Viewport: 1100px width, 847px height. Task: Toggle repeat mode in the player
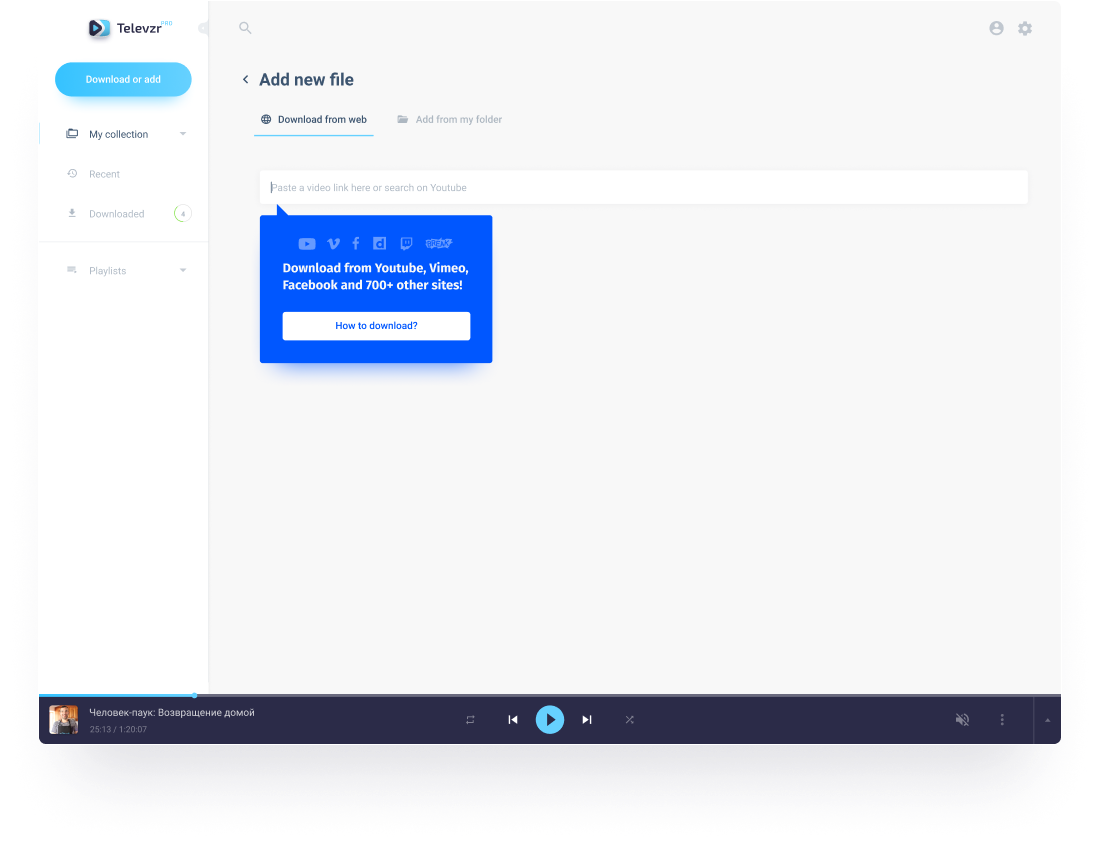[x=470, y=719]
